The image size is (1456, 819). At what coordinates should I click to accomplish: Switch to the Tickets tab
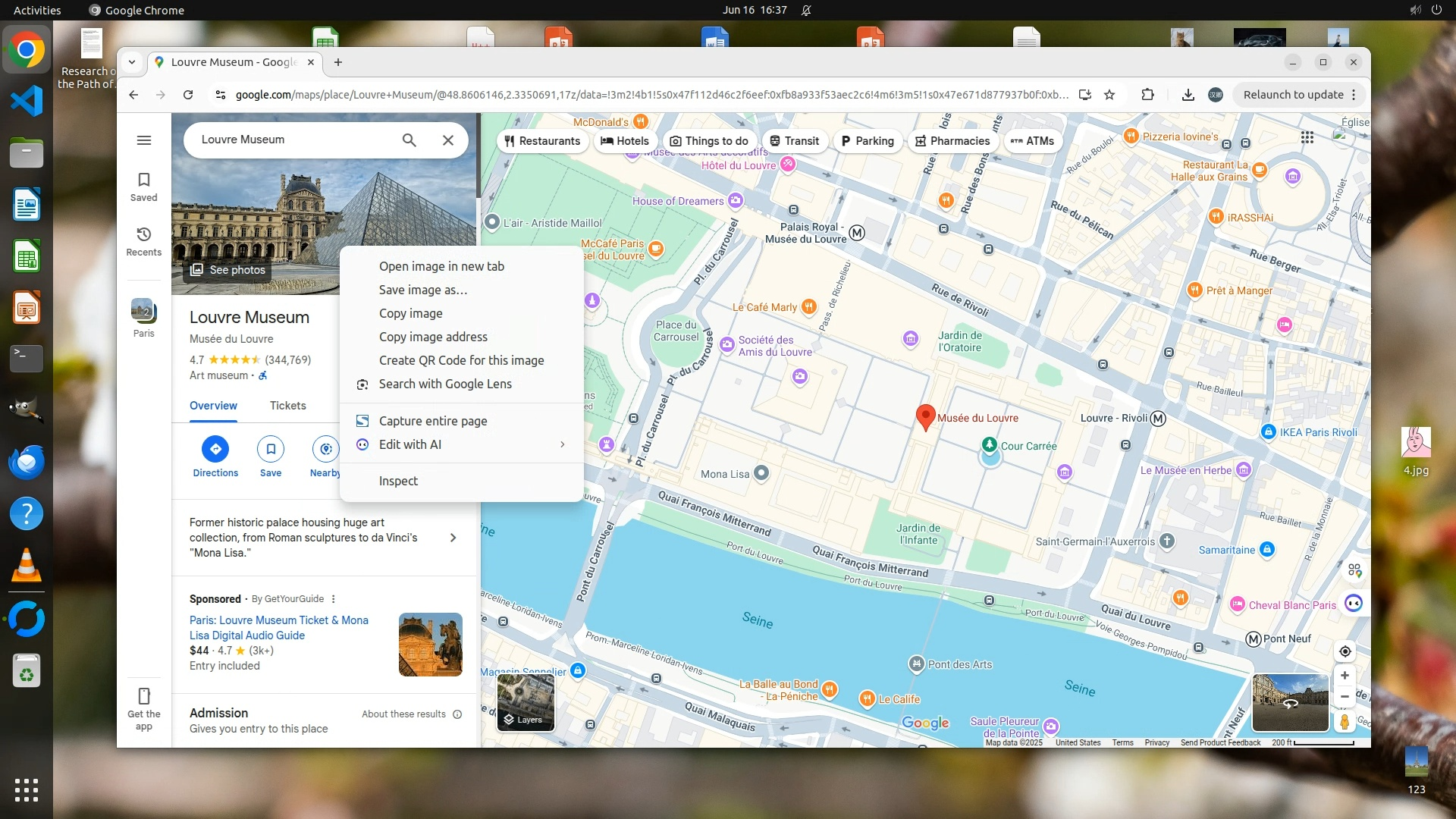288,406
